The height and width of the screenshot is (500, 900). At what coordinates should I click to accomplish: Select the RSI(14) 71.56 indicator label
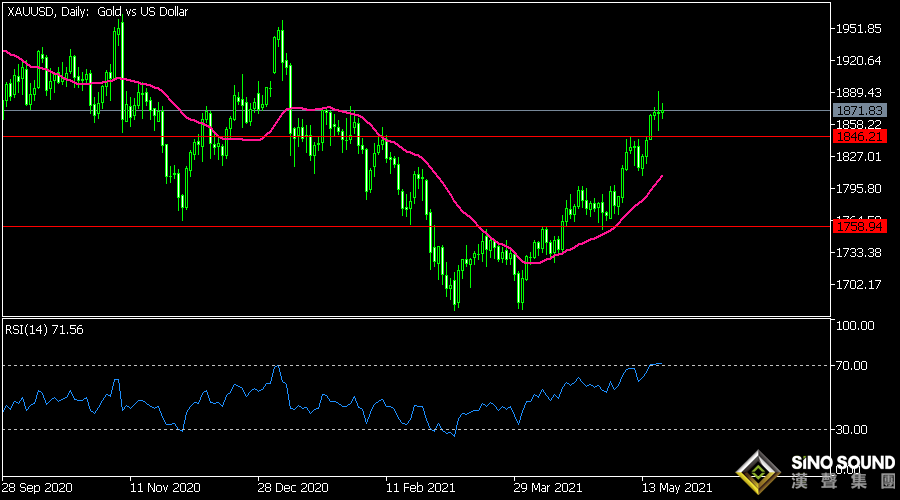pos(47,329)
